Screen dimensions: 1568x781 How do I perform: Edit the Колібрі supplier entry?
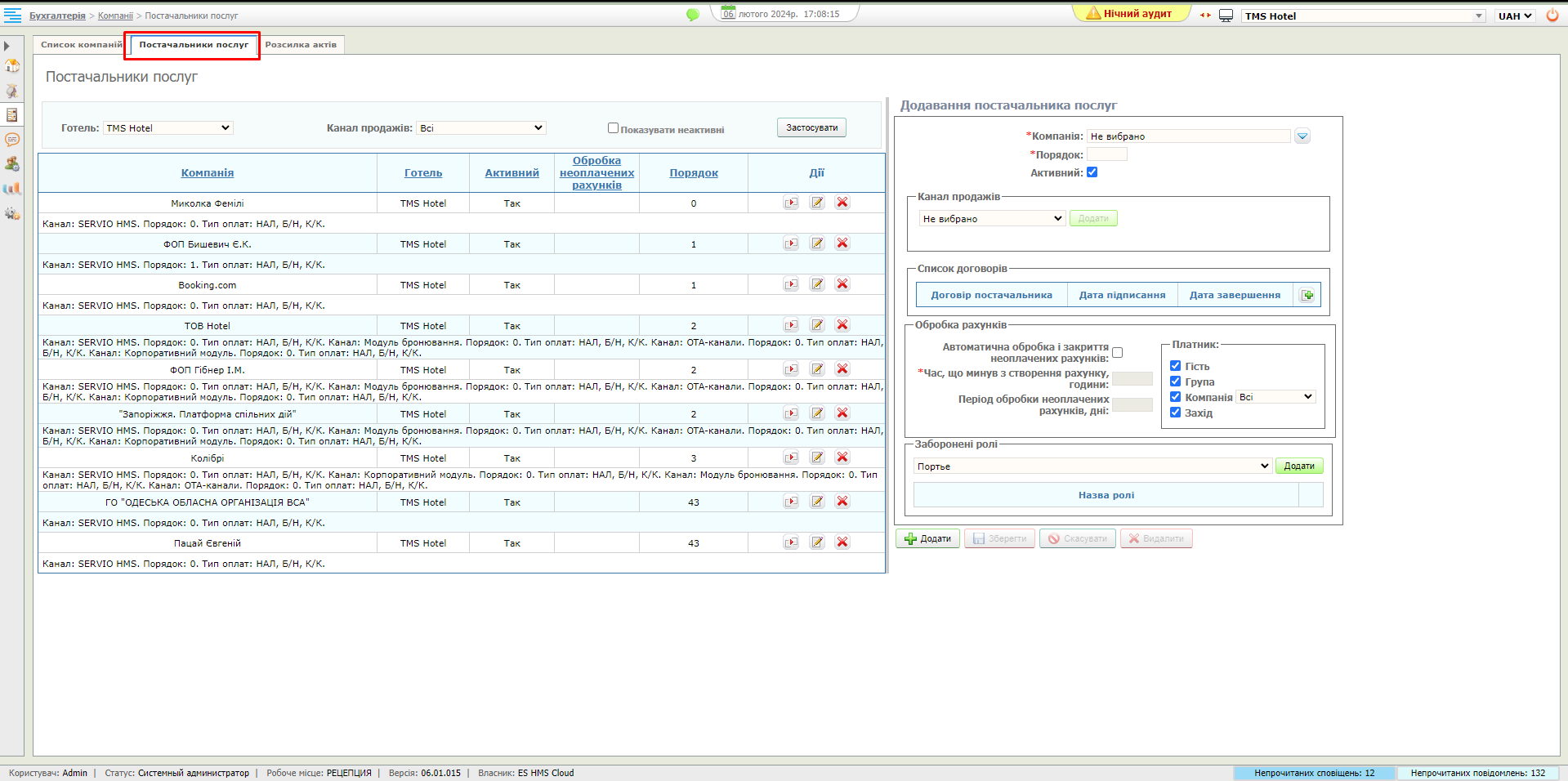(817, 457)
